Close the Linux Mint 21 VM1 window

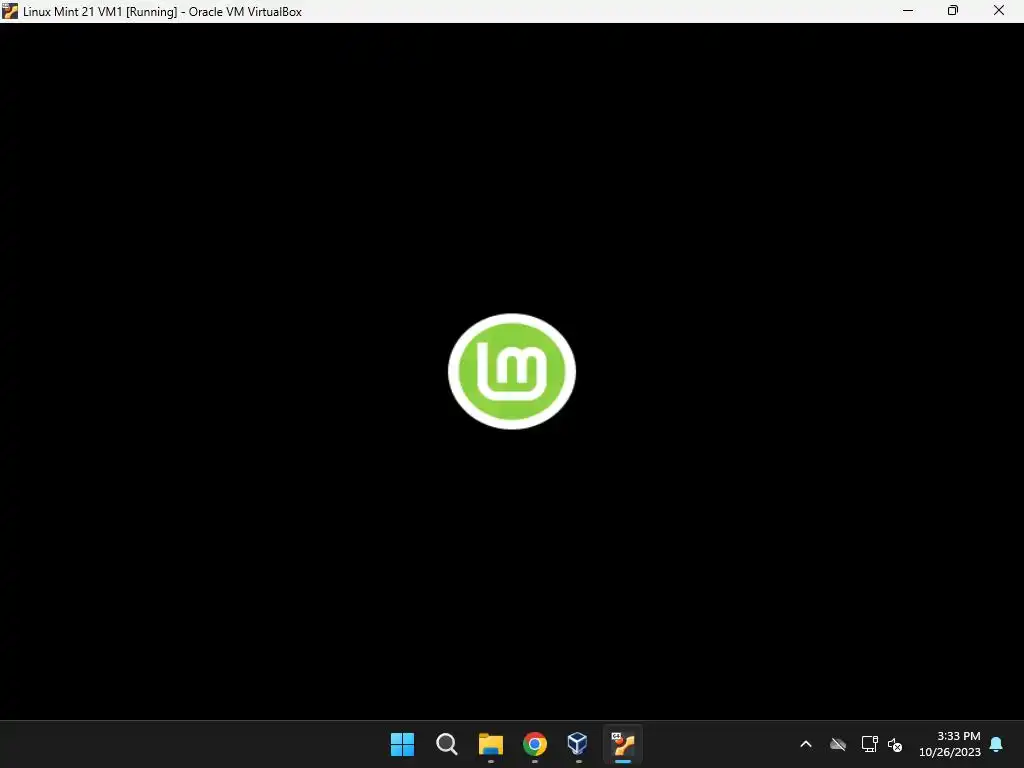999,11
